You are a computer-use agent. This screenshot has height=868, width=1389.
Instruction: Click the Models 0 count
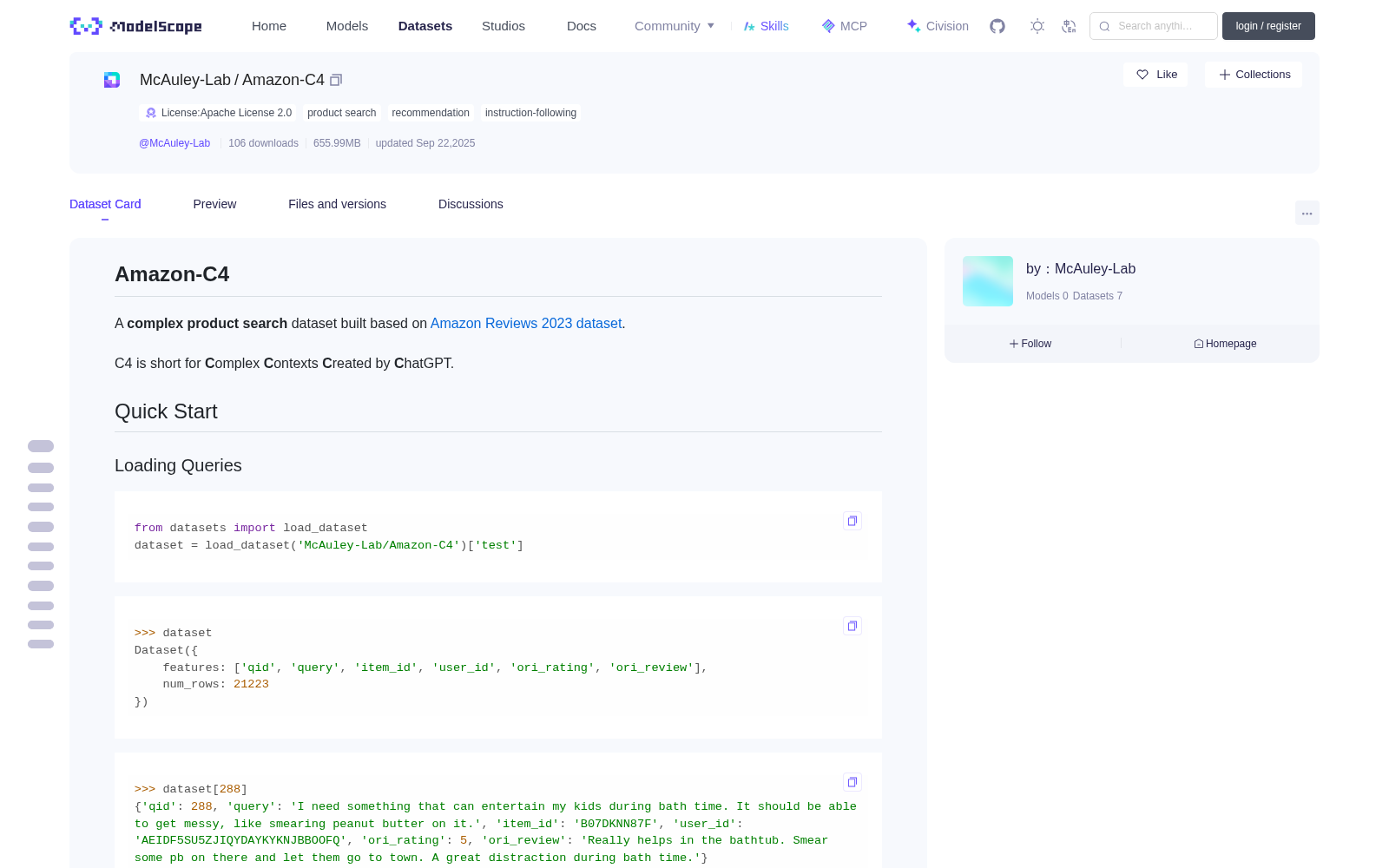tap(1047, 296)
